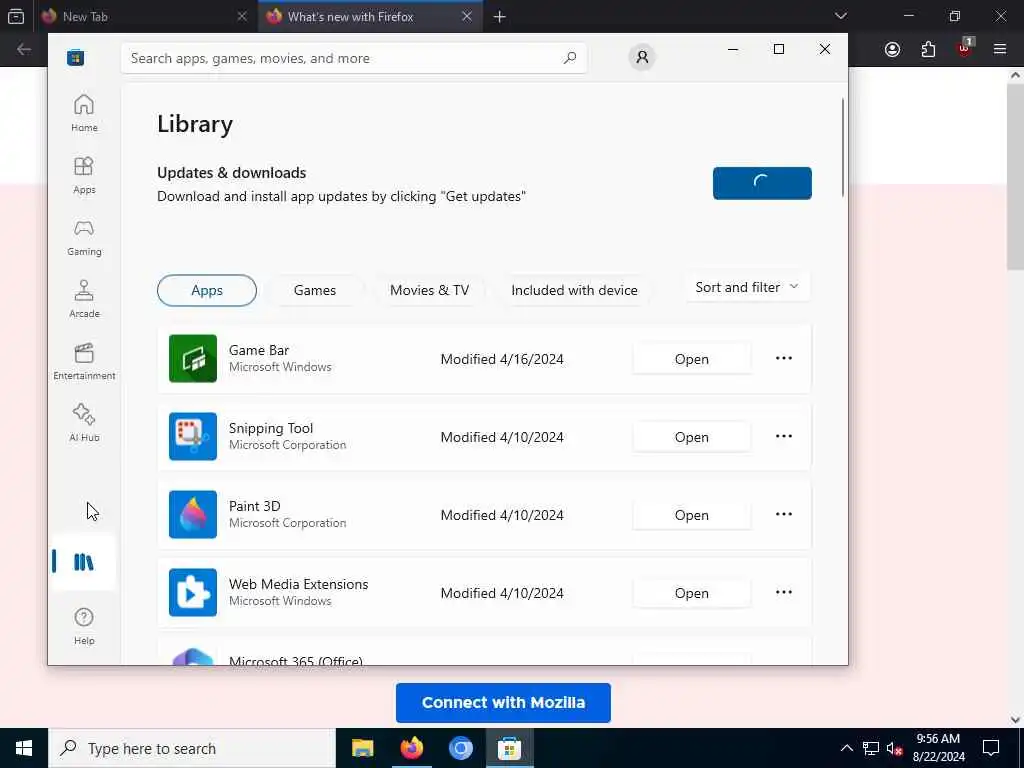Open the Help section

[84, 626]
